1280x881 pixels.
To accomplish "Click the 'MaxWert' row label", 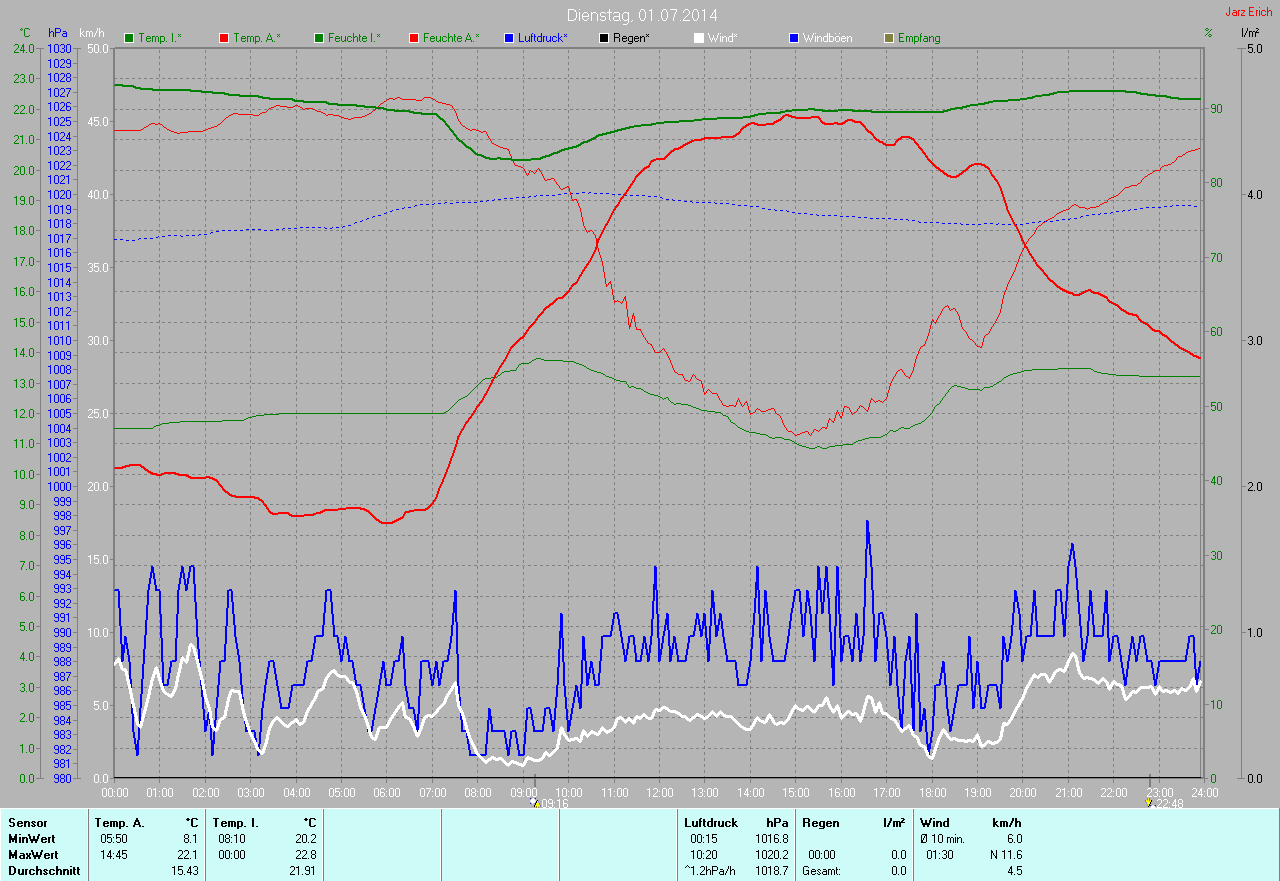I will click(32, 855).
